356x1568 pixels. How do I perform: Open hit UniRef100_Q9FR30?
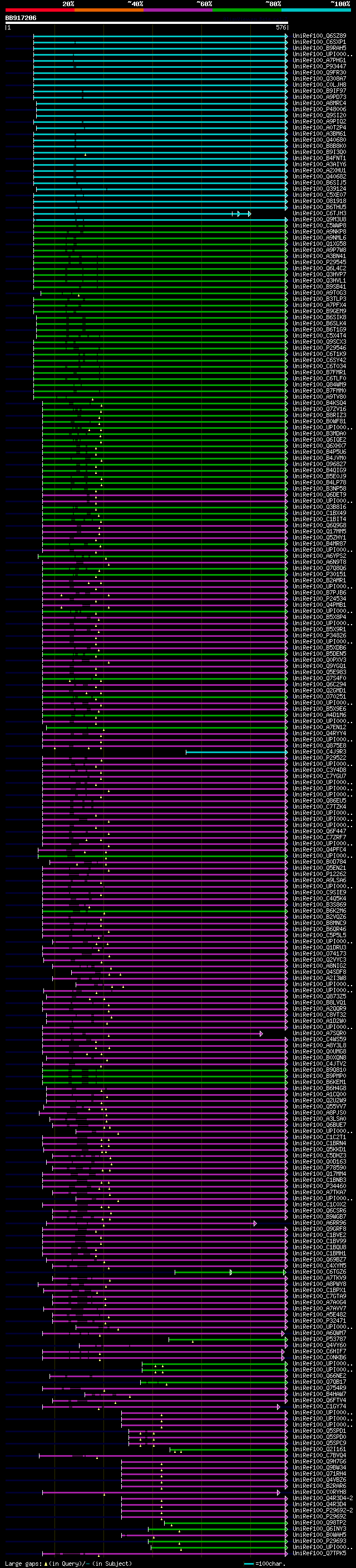(x=319, y=72)
